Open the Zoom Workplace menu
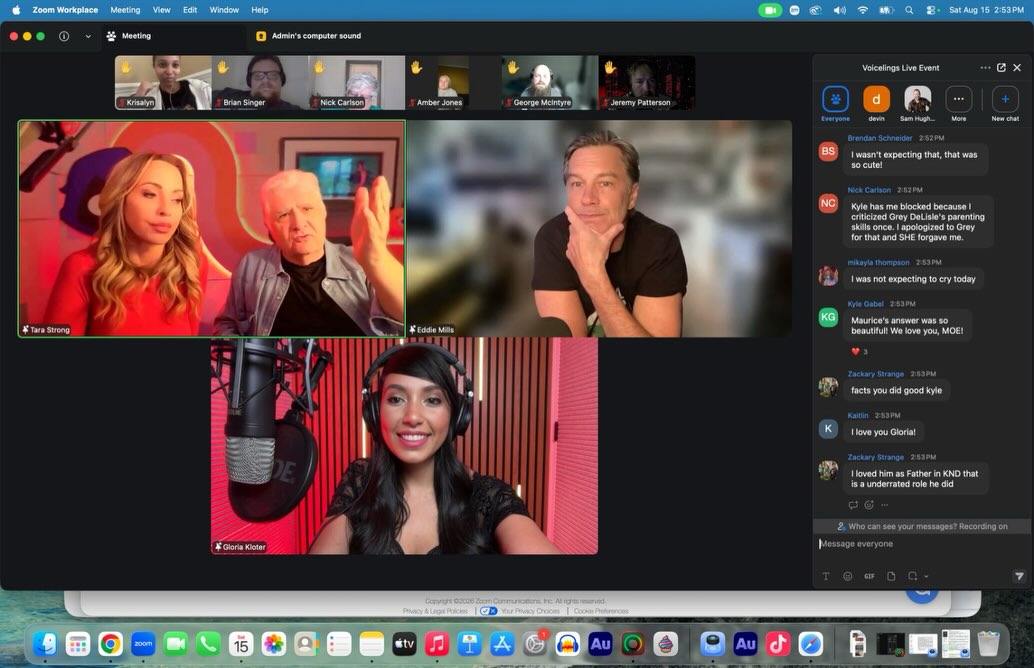This screenshot has width=1034, height=668. [x=65, y=10]
